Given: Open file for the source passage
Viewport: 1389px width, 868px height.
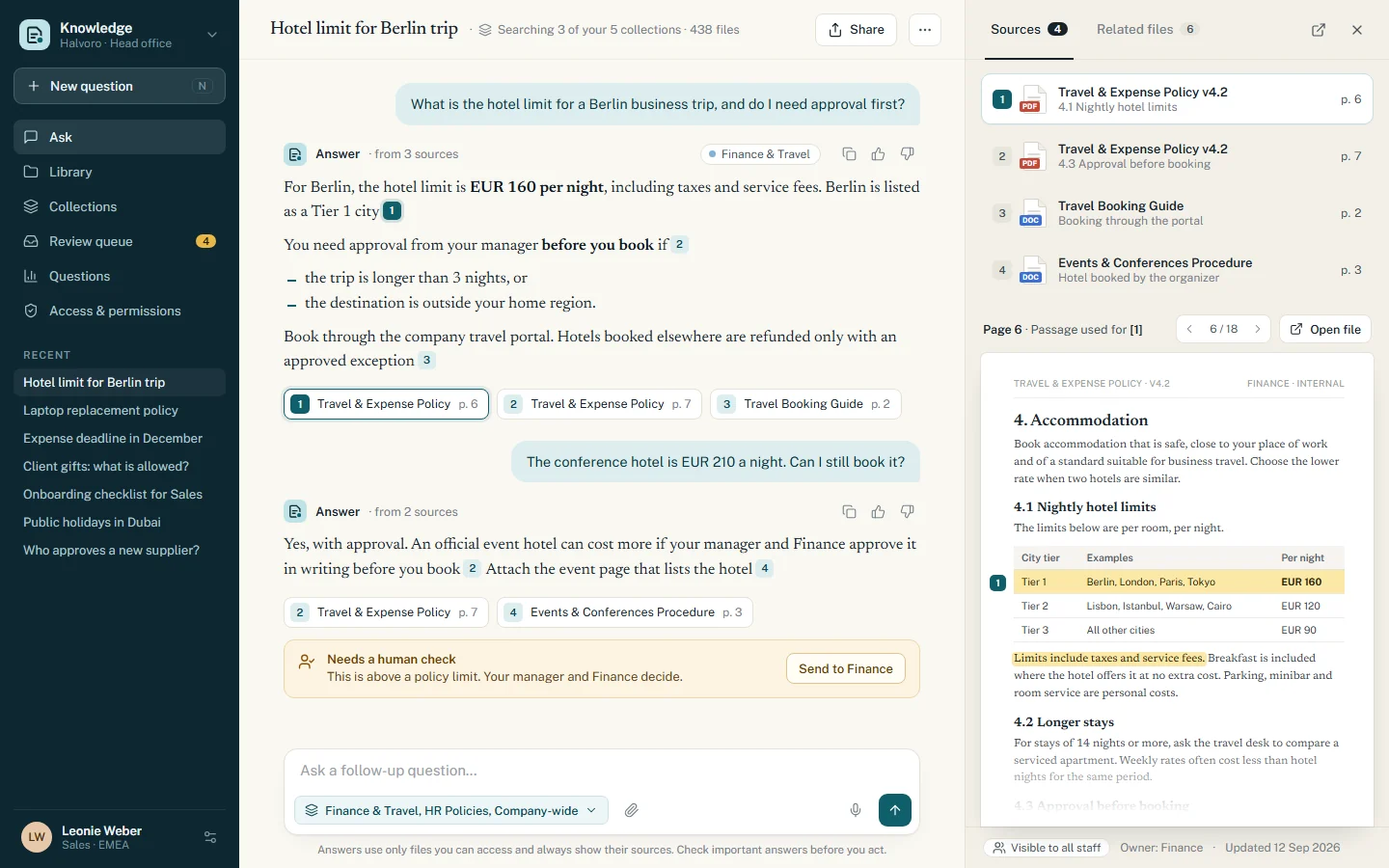Looking at the screenshot, I should click(x=1325, y=329).
